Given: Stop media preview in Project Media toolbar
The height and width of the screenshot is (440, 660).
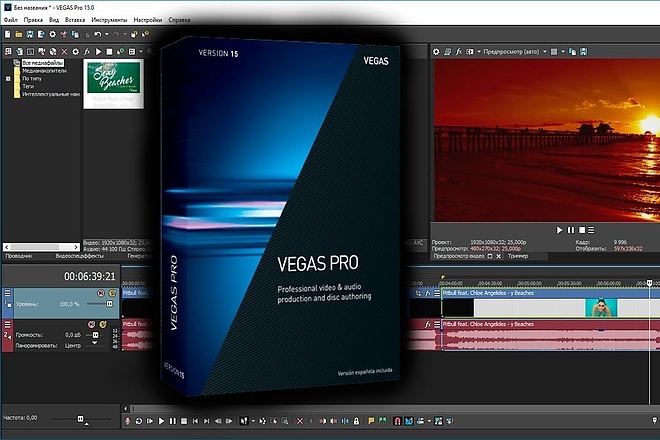Looking at the screenshot, I should point(109,51).
